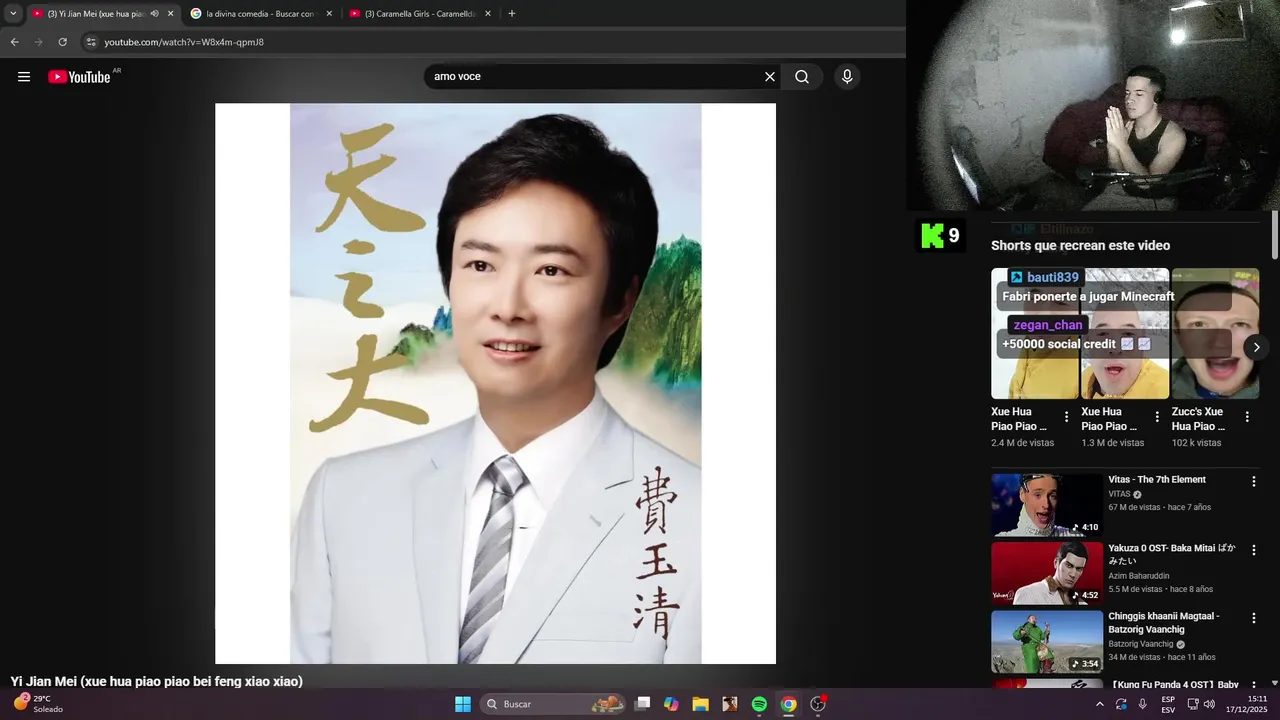Viewport: 1280px width, 720px height.
Task: Visit the VITAS channel name link
Action: (x=1120, y=494)
